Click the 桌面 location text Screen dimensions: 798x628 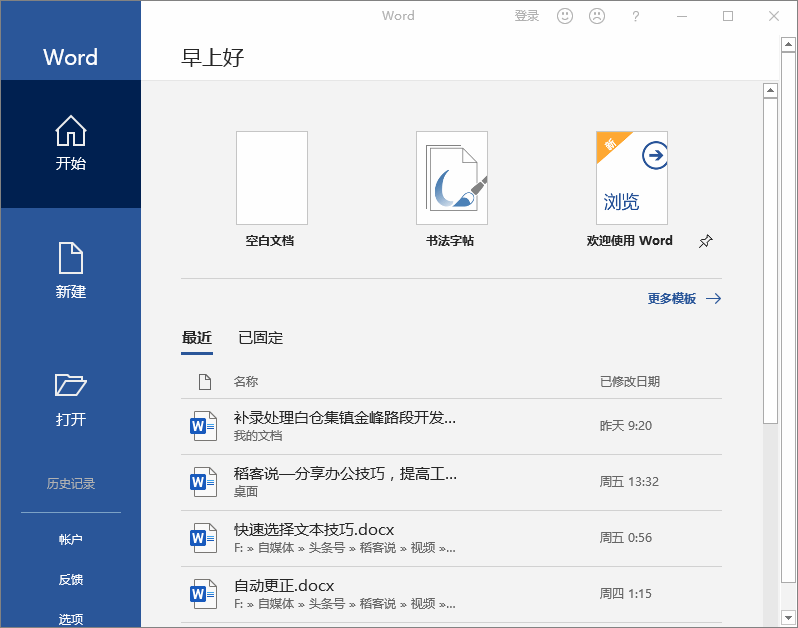[x=246, y=492]
